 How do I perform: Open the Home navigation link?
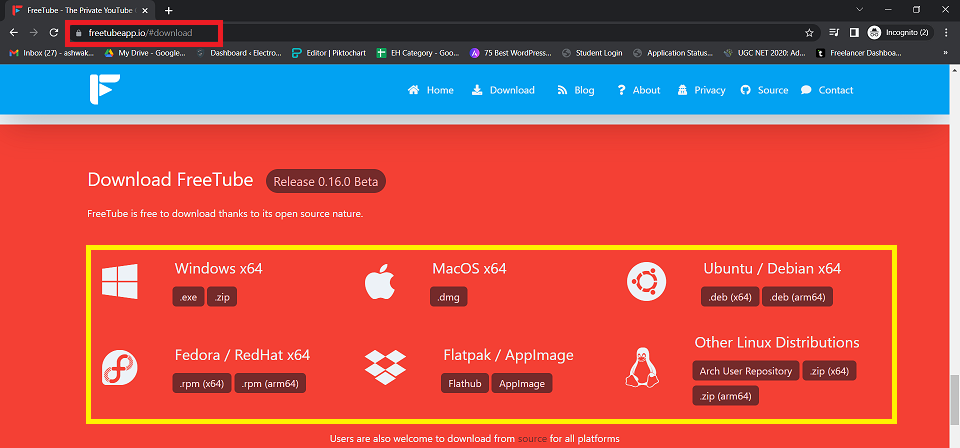431,90
